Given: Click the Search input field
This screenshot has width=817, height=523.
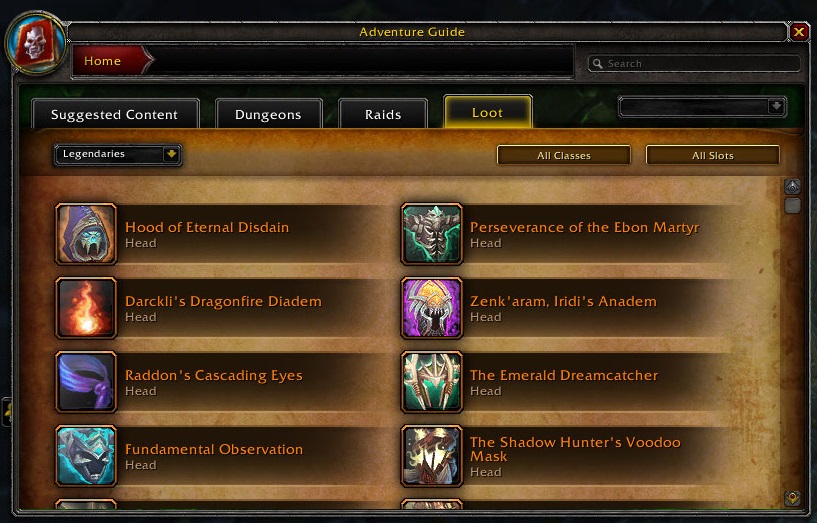Looking at the screenshot, I should [695, 64].
